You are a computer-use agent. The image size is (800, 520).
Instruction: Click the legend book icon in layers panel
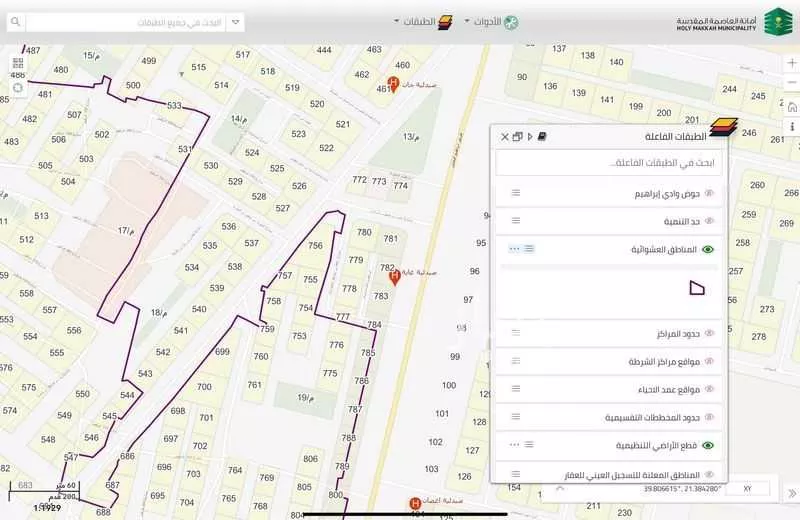click(542, 136)
